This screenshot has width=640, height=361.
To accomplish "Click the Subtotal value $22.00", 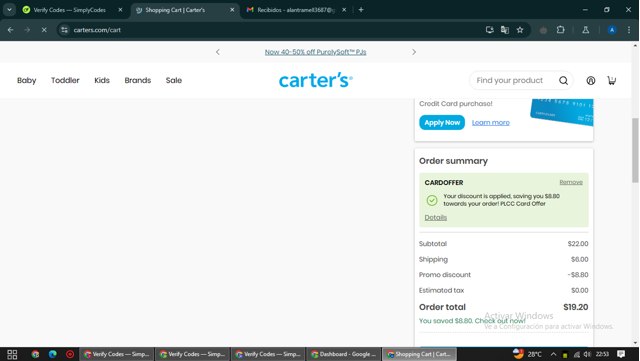I will pos(578,244).
